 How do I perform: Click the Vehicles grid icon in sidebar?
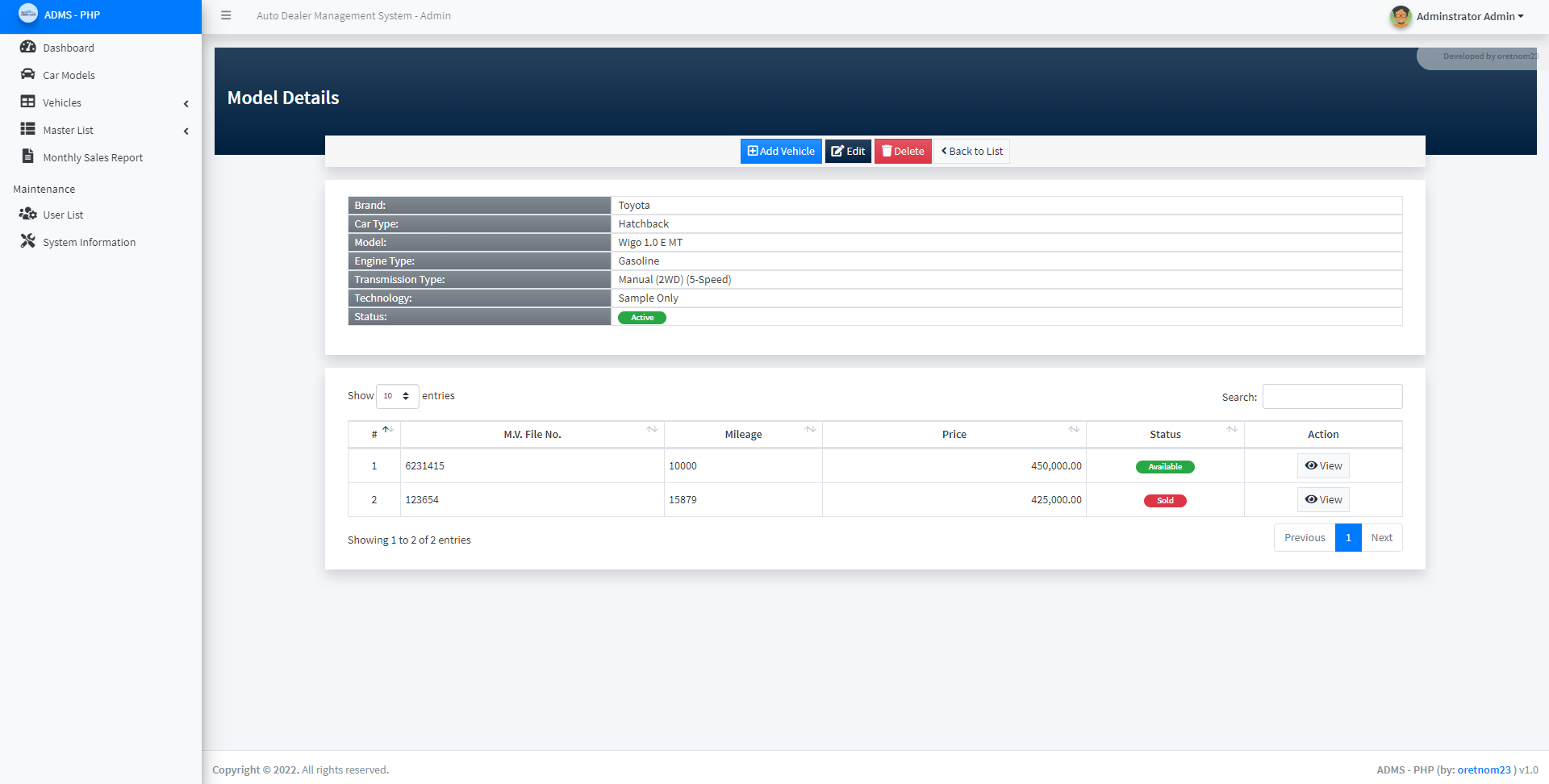pos(28,102)
